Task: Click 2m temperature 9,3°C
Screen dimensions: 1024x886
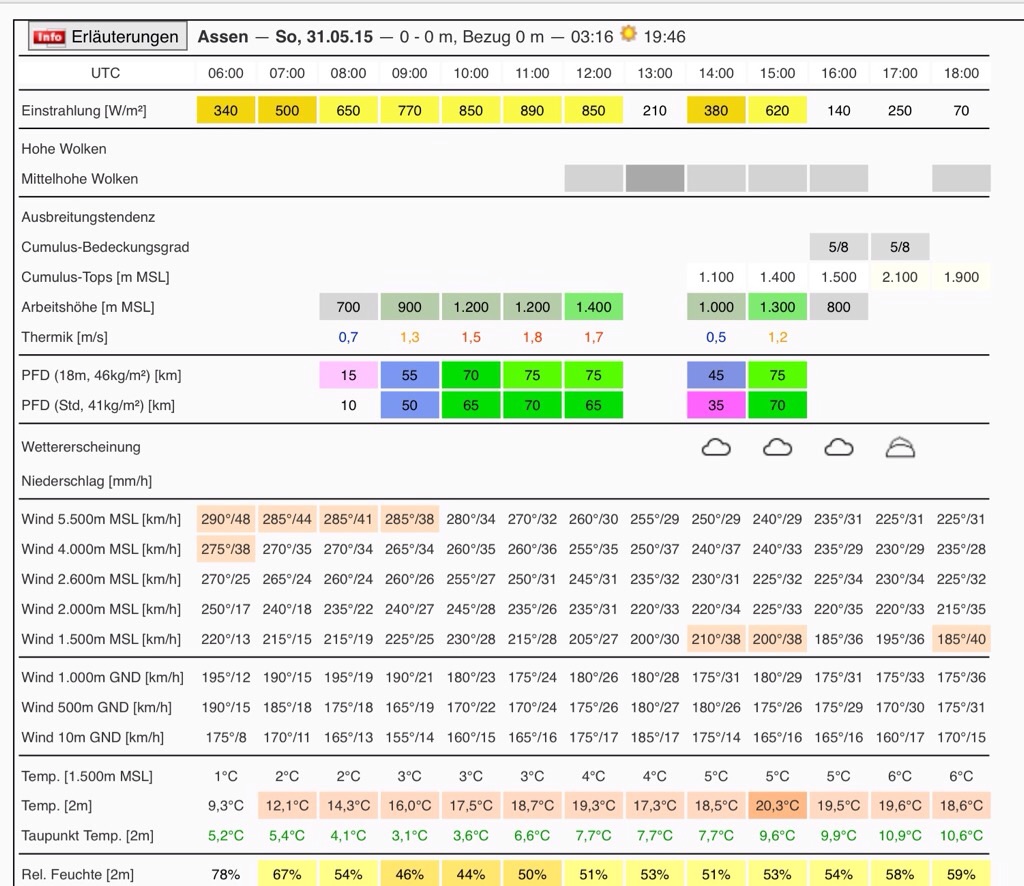Action: [225, 806]
